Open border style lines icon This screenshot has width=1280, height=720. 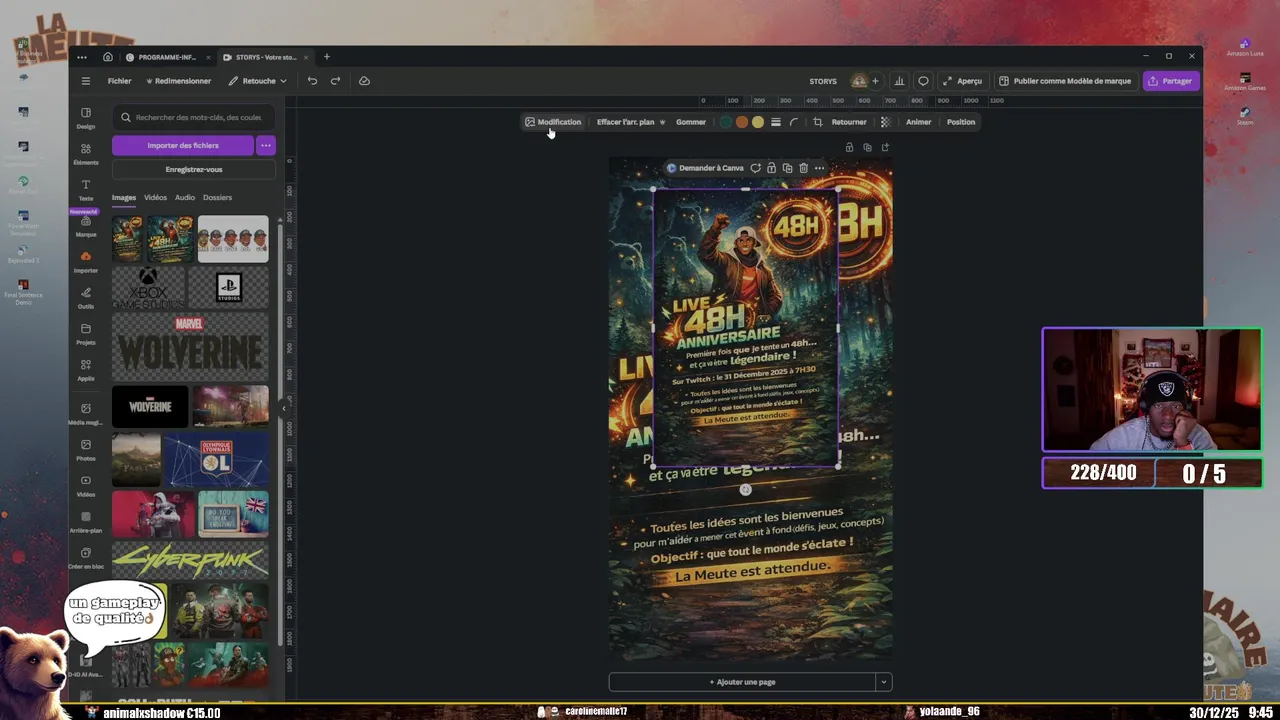(x=775, y=122)
